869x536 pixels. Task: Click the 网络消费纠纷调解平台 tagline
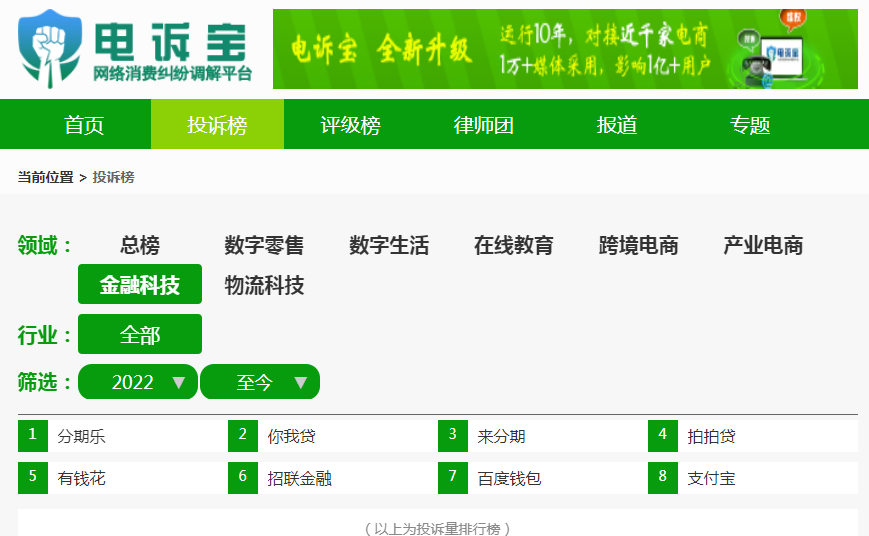tap(172, 73)
